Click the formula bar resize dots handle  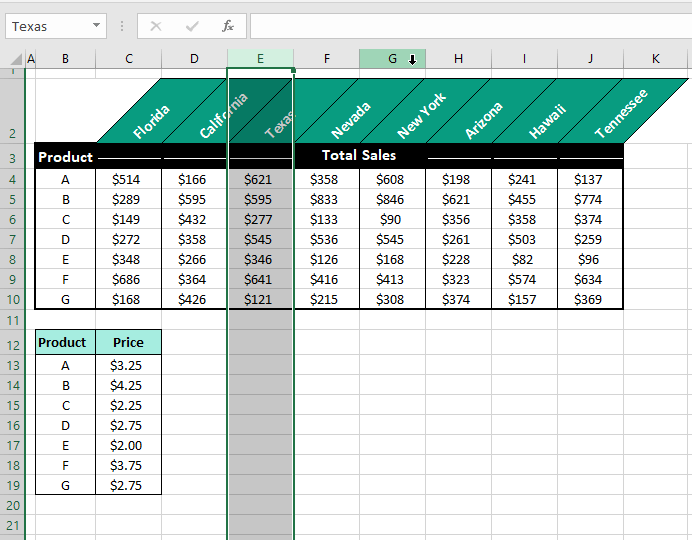click(122, 26)
